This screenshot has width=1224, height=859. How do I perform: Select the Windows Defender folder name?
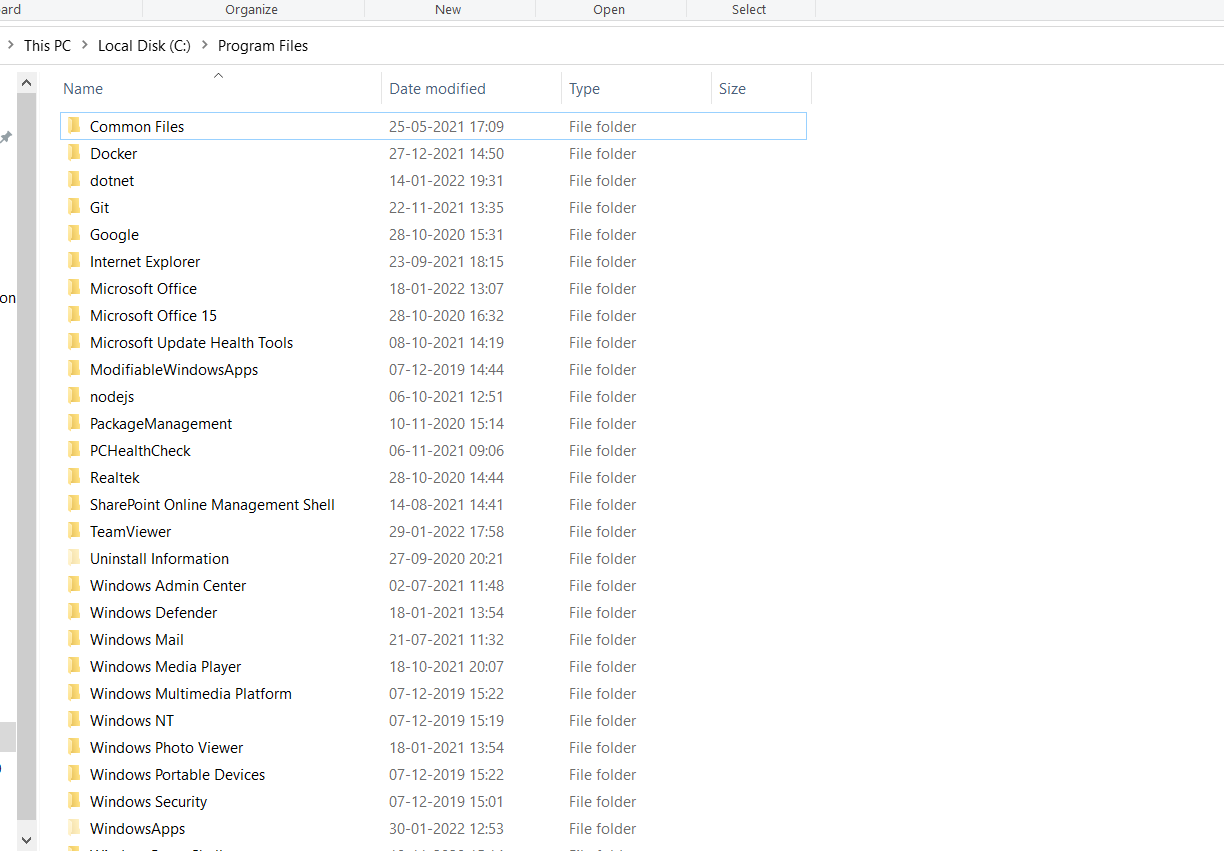click(154, 612)
